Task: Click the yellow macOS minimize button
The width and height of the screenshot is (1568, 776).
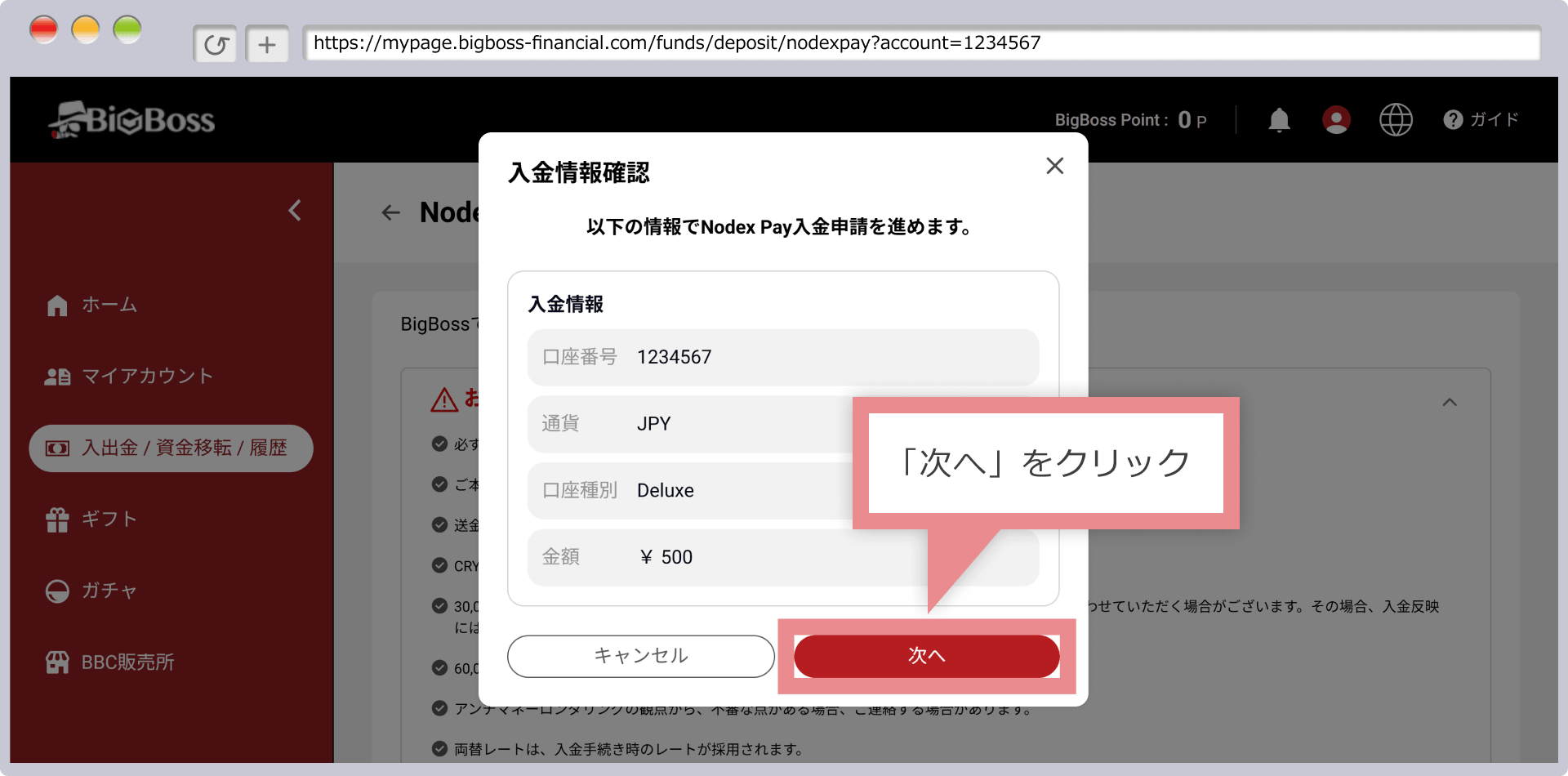Action: point(85,30)
